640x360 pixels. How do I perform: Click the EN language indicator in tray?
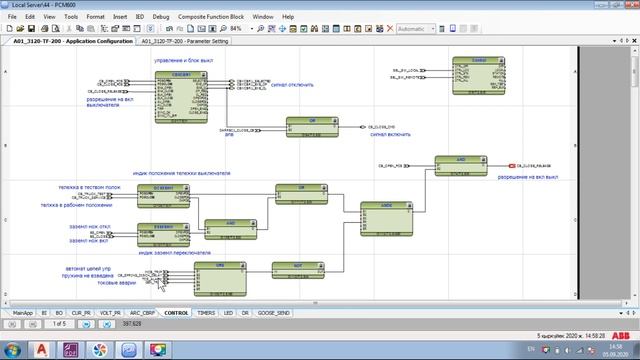[x=531, y=349]
